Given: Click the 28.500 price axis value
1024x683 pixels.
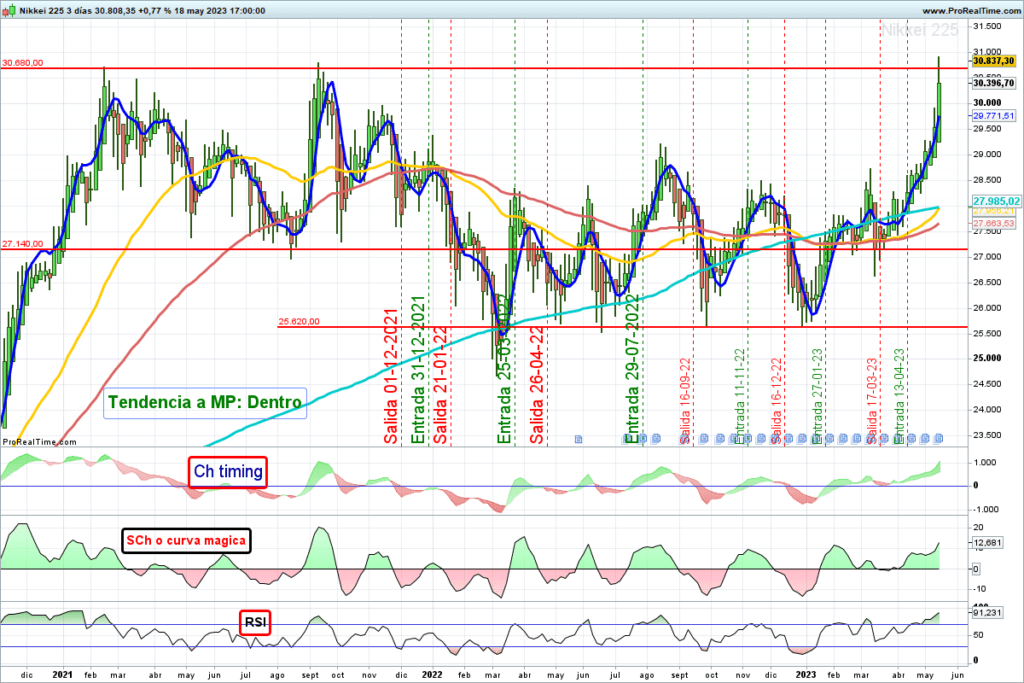Looking at the screenshot, I should (987, 180).
